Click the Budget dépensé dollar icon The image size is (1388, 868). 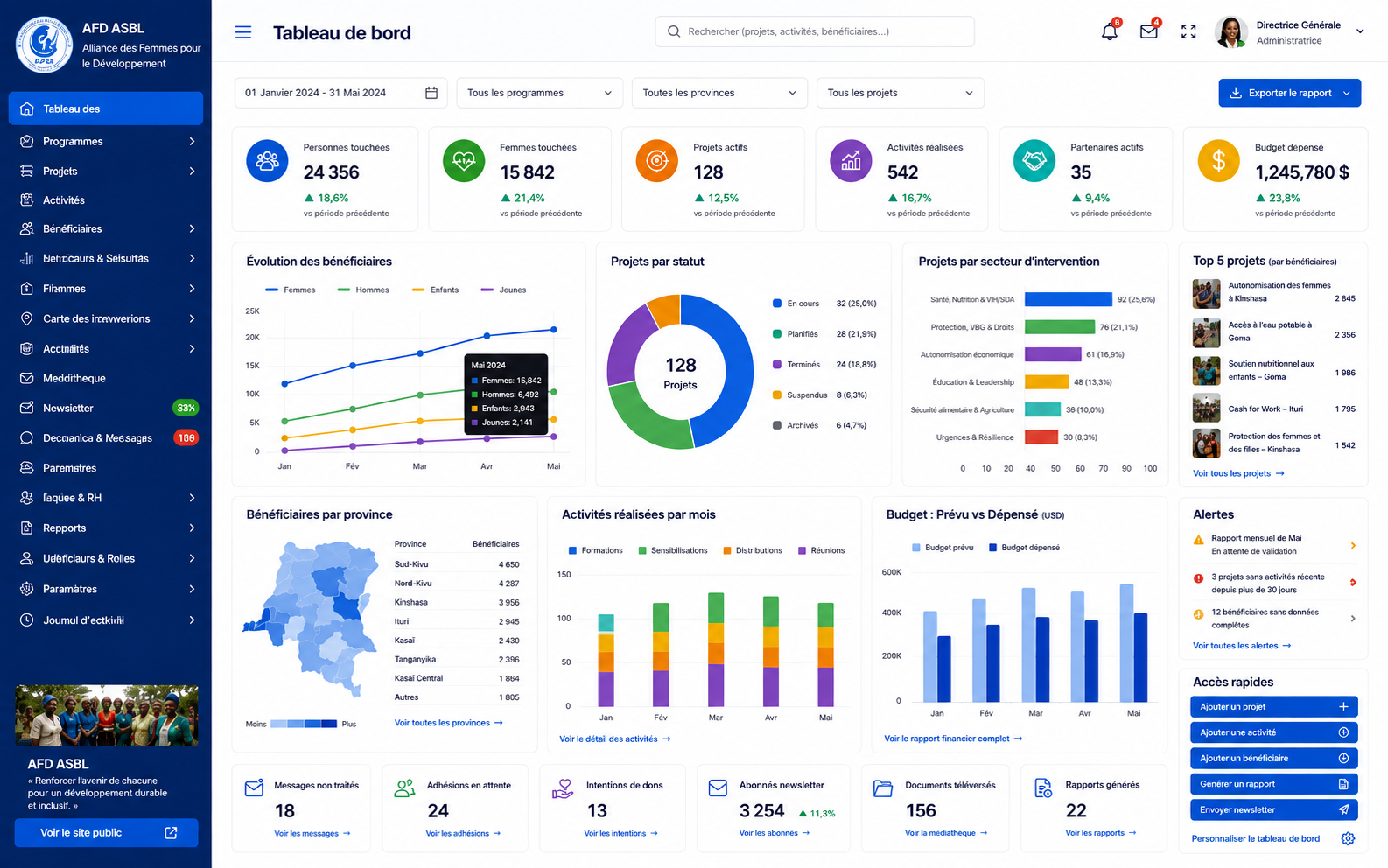pyautogui.click(x=1218, y=160)
